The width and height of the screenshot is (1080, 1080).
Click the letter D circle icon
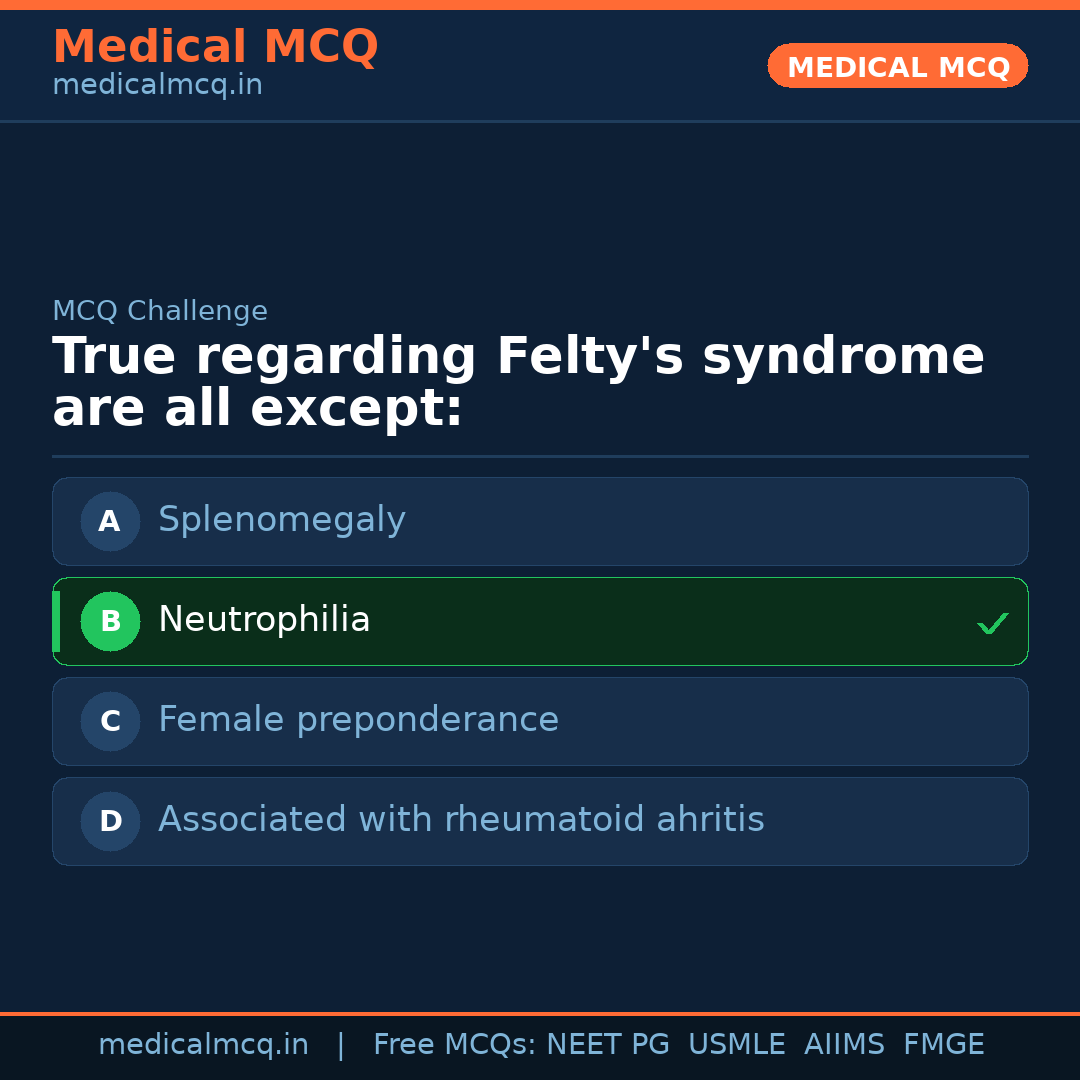110,821
